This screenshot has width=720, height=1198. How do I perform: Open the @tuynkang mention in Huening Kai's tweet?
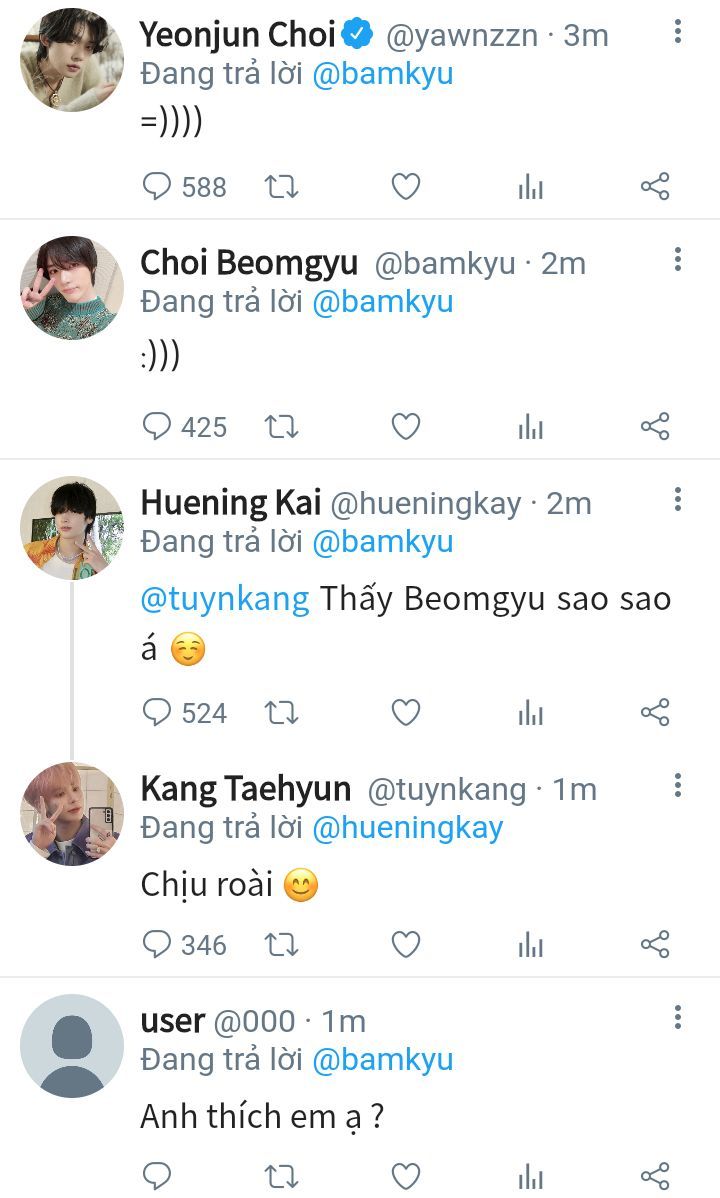click(x=225, y=599)
